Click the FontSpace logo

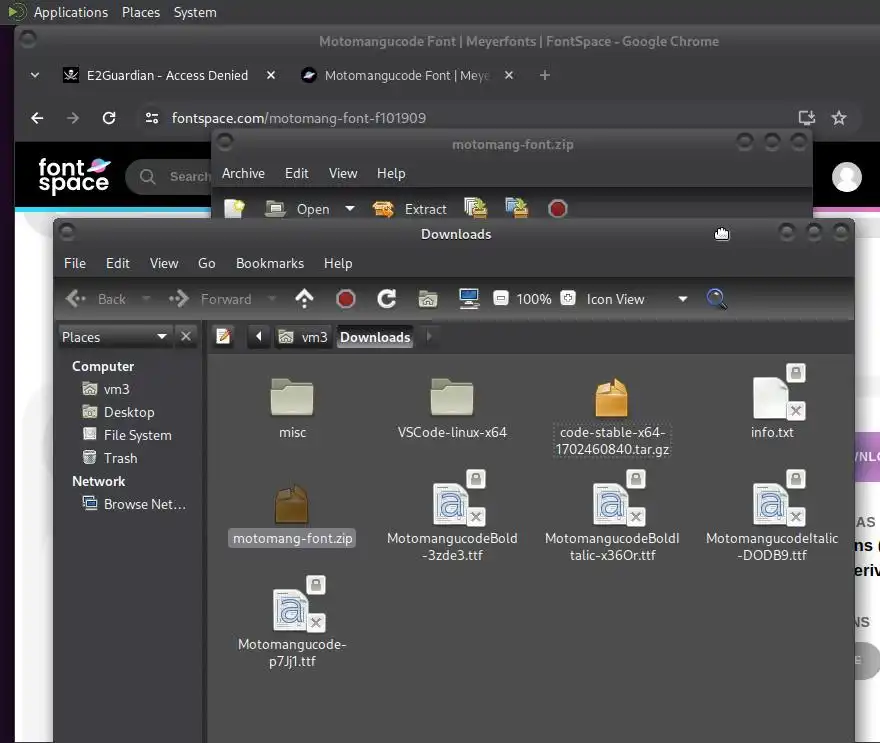pyautogui.click(x=74, y=176)
